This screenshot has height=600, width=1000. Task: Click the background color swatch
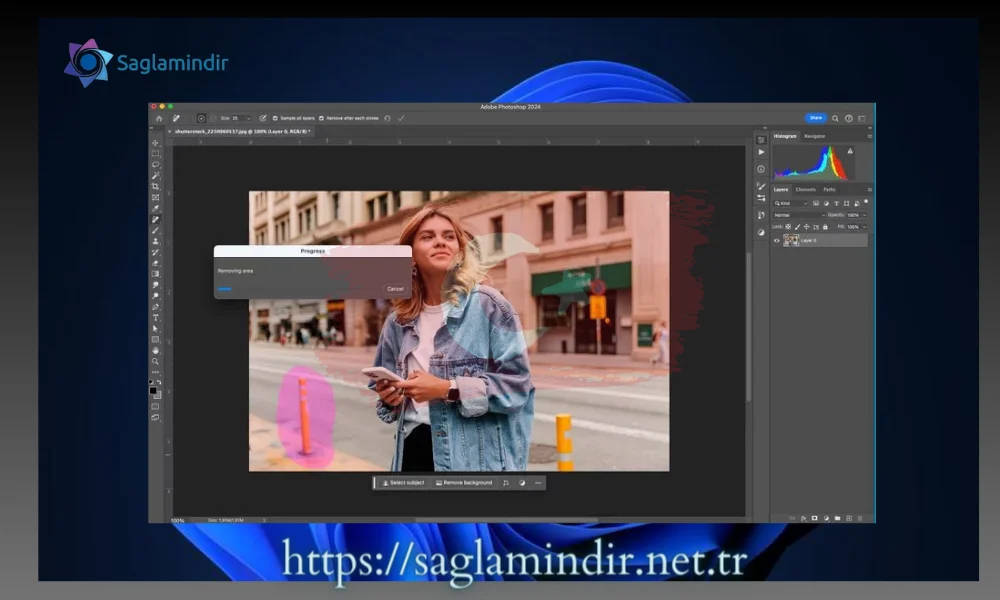click(x=158, y=395)
